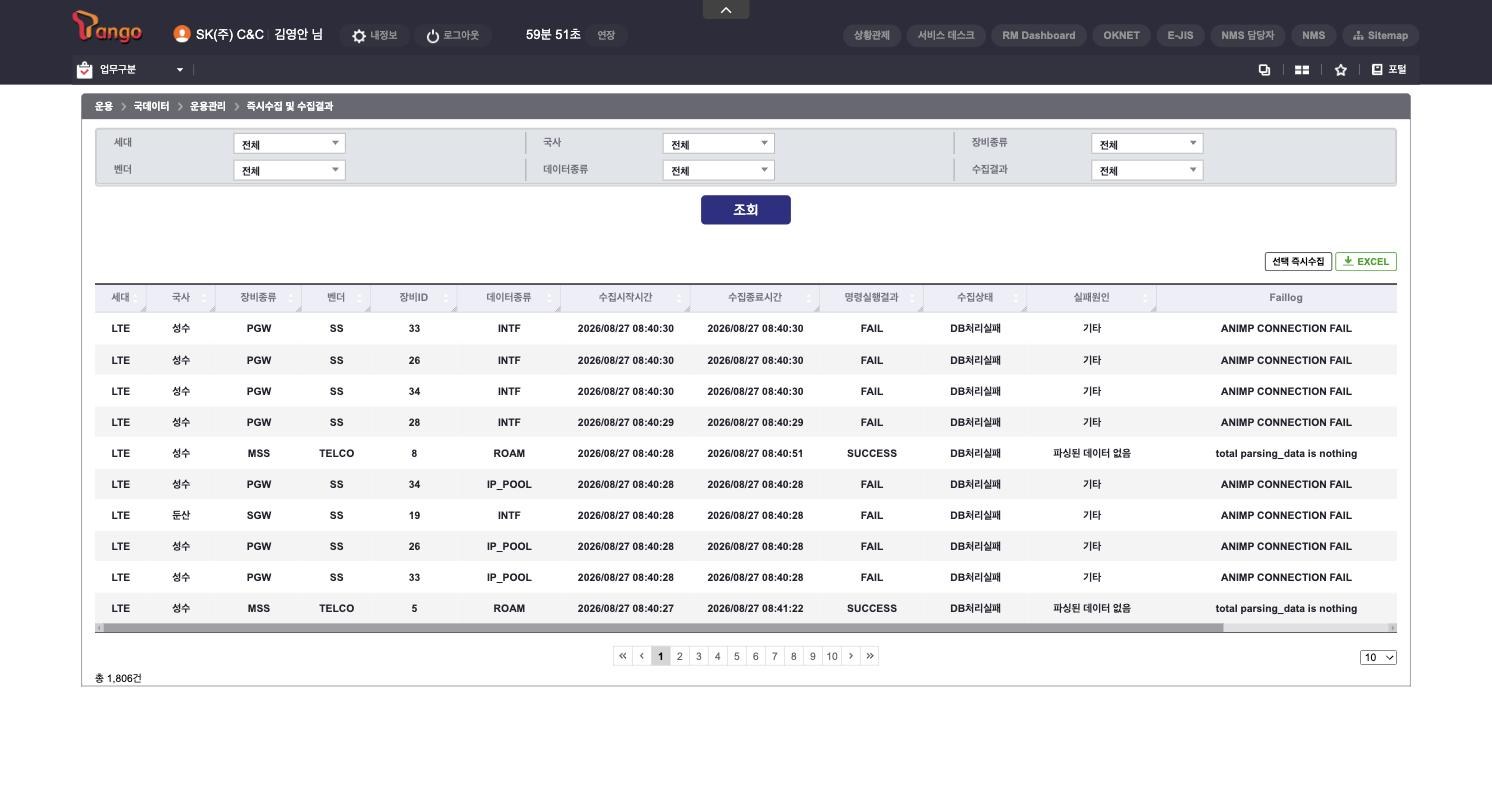Screen dimensions: 1492x812
Task: Open the 서비스 데스크 menu
Action: tap(946, 36)
